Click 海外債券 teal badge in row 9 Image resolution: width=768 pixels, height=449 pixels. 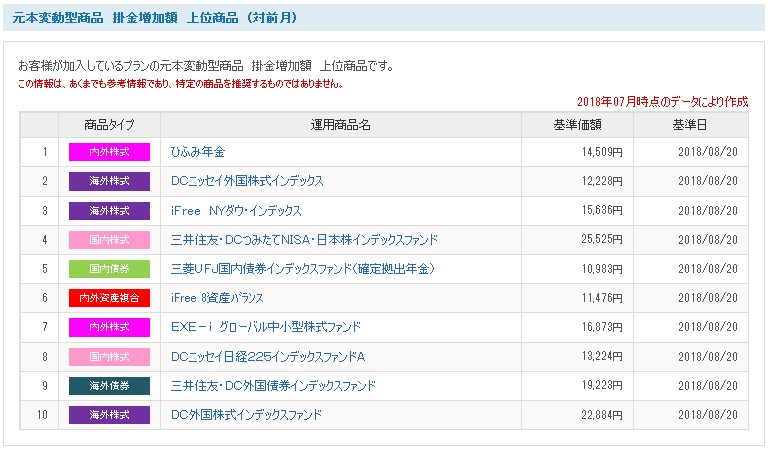pyautogui.click(x=109, y=385)
